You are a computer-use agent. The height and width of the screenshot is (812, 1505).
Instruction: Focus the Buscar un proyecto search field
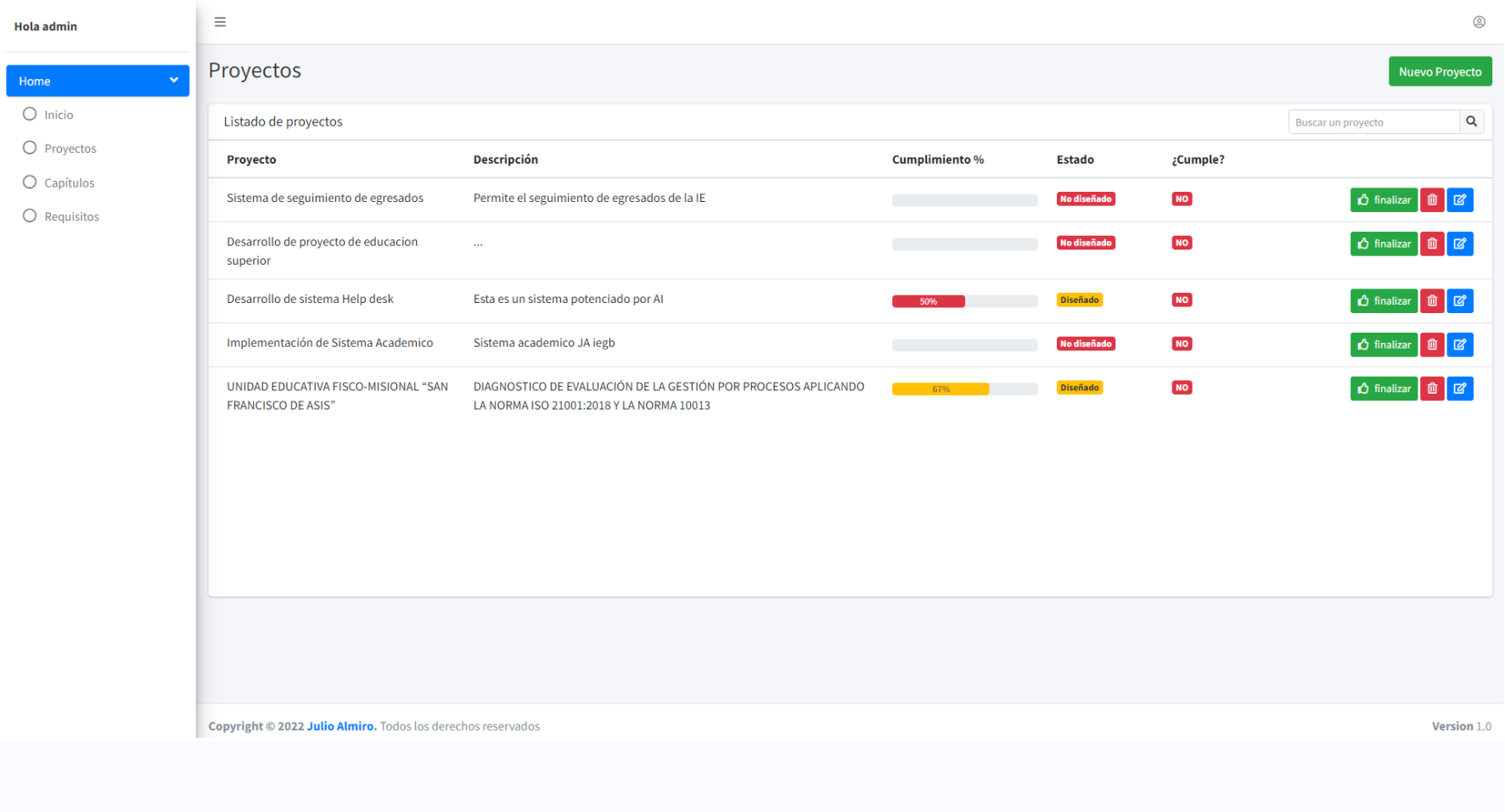[1373, 122]
